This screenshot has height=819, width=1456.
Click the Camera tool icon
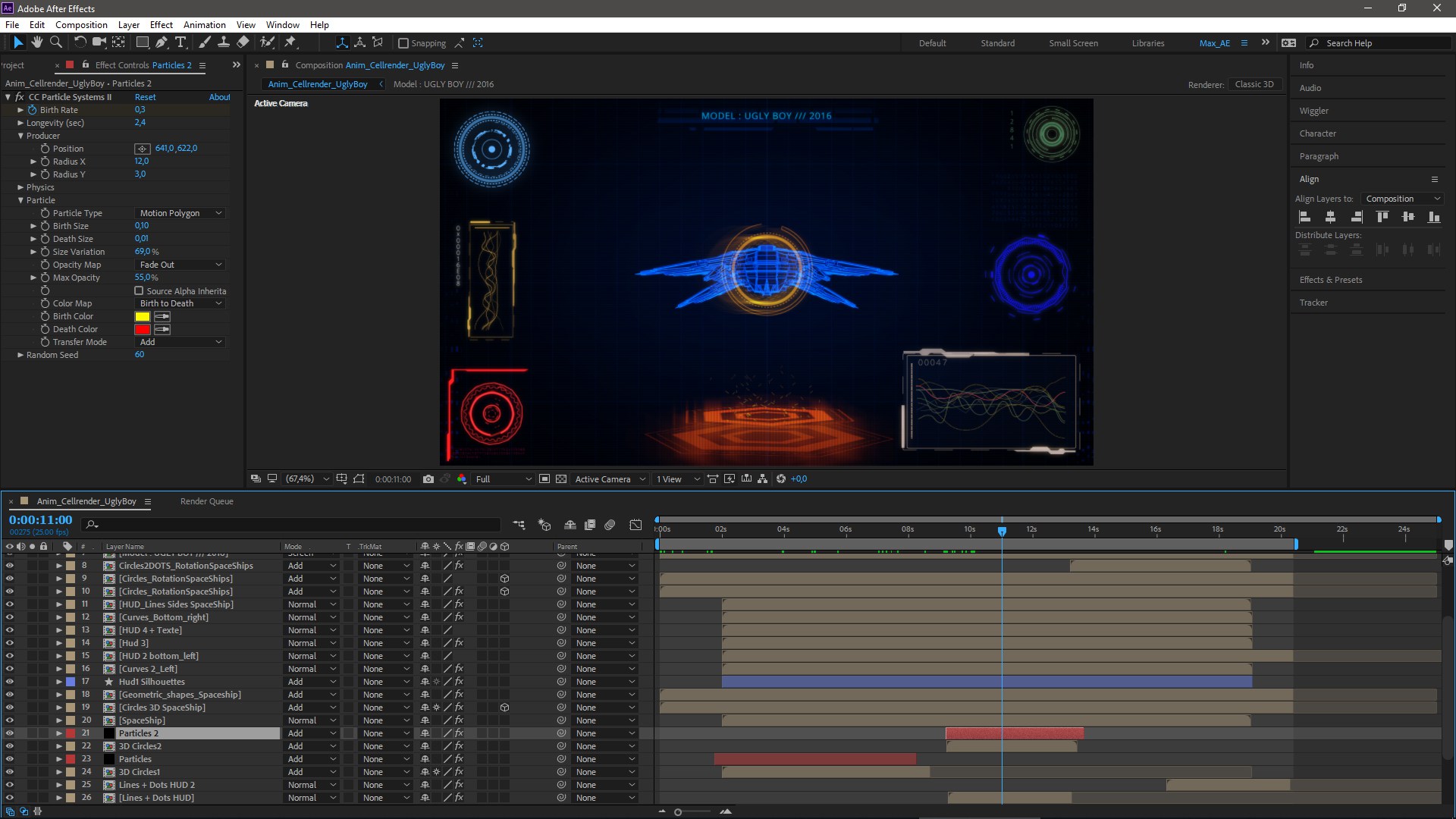point(100,42)
